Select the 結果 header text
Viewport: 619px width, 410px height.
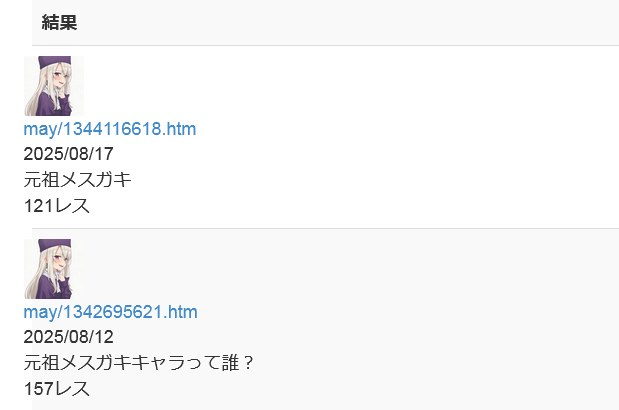click(59, 22)
